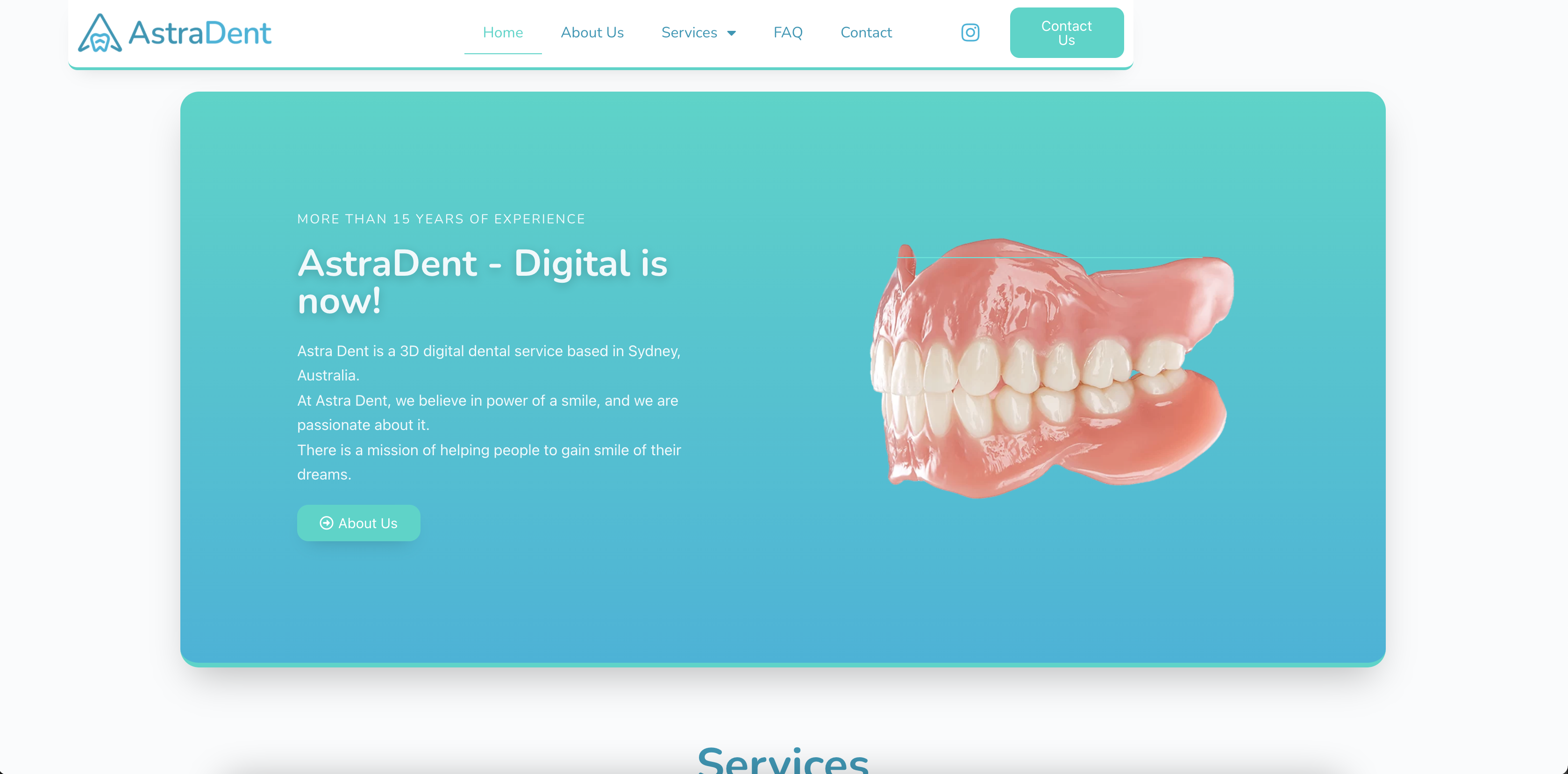Go to the Home nav tab

(x=503, y=32)
